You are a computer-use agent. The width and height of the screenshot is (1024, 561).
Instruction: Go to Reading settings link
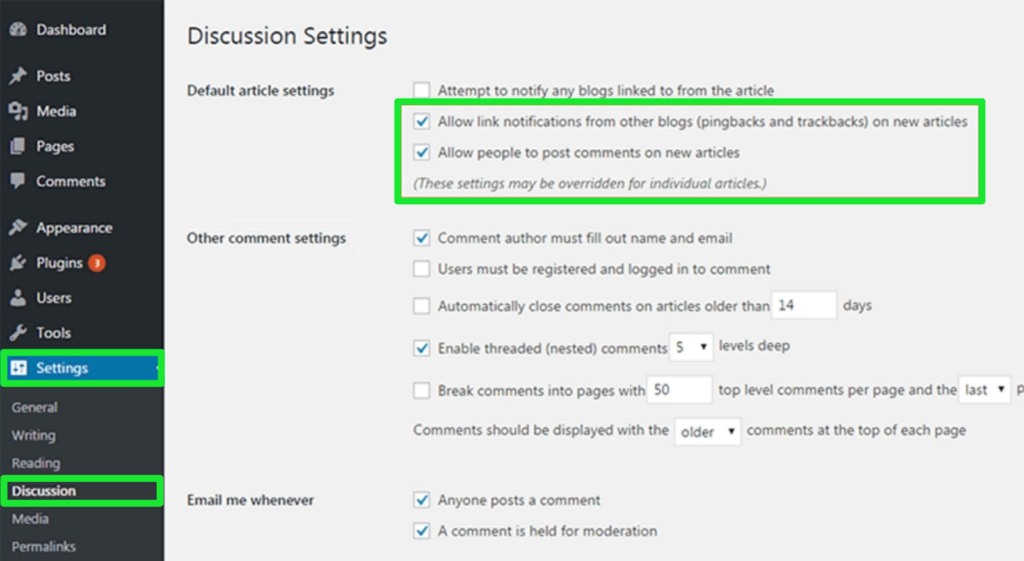pos(36,464)
